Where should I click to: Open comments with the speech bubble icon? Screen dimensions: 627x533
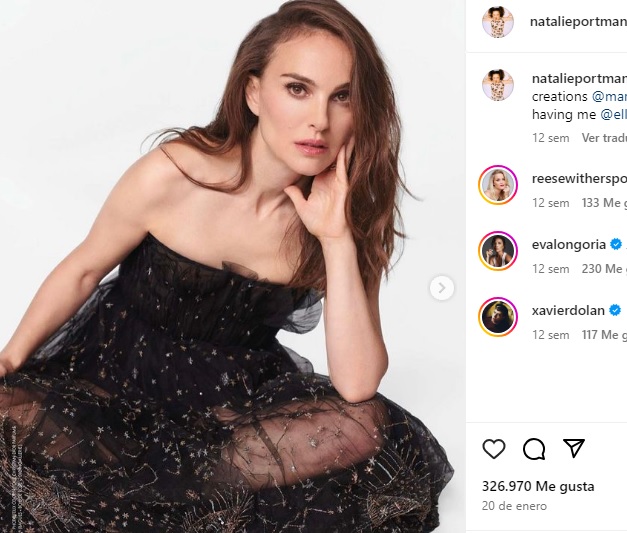pos(534,448)
